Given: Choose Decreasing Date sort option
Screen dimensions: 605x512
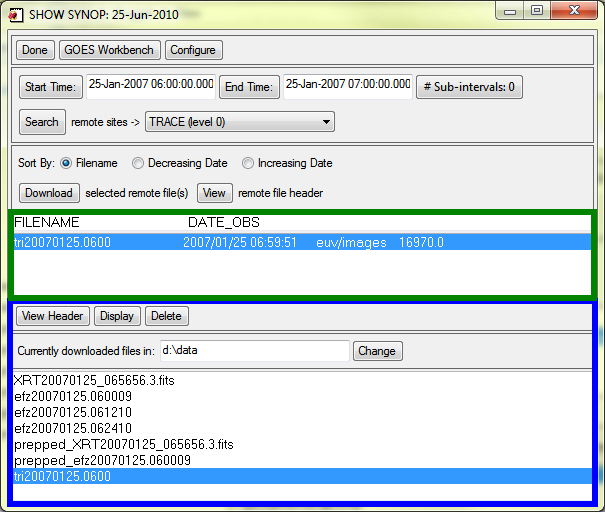Looking at the screenshot, I should point(139,163).
